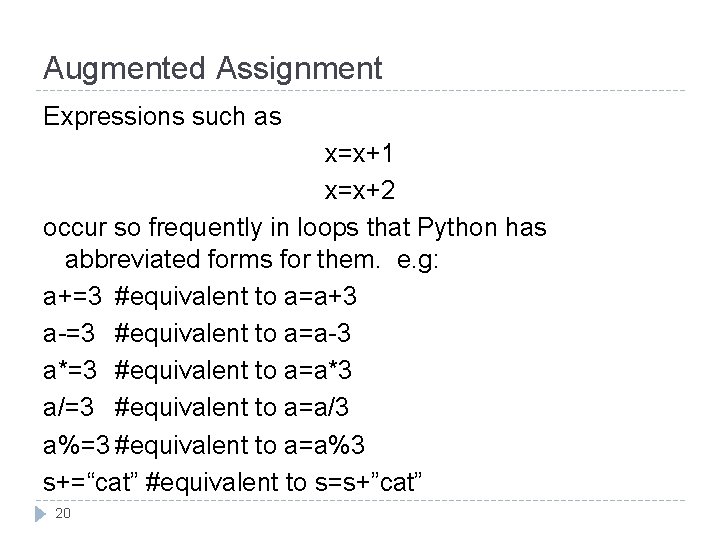Image resolution: width=720 pixels, height=540 pixels.
Task: Click the a%=3 statement
Action: [x=78, y=443]
